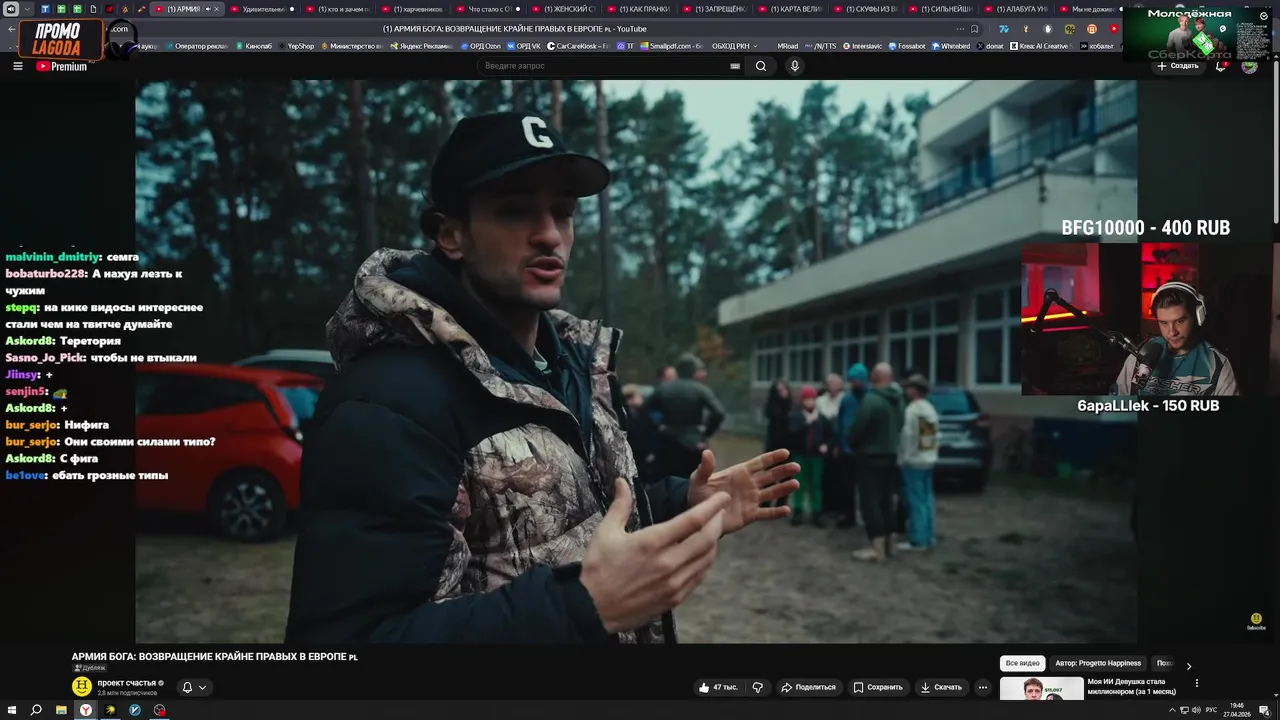Click the video player to pause

click(x=636, y=361)
